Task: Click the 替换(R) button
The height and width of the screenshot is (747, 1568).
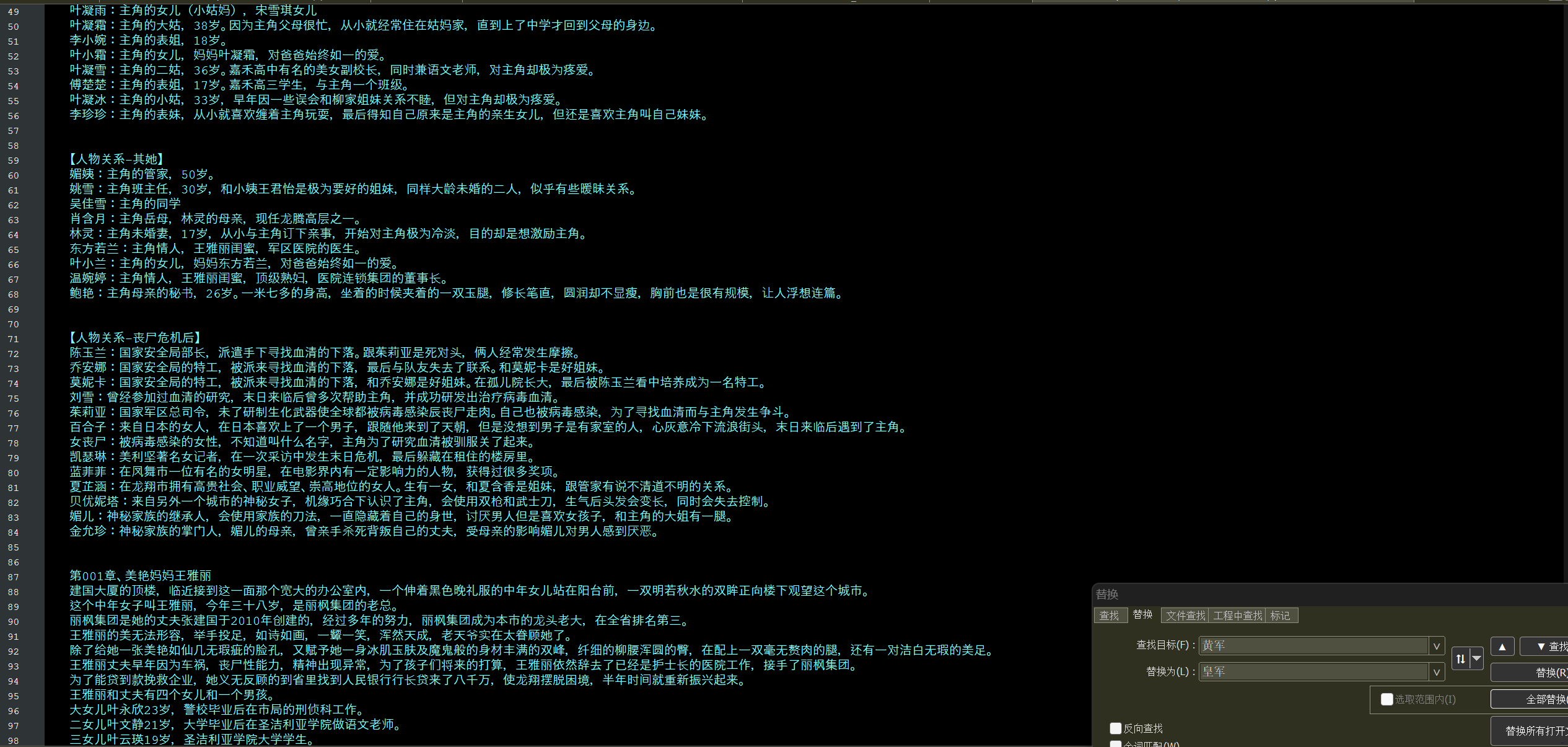Action: [x=1546, y=673]
